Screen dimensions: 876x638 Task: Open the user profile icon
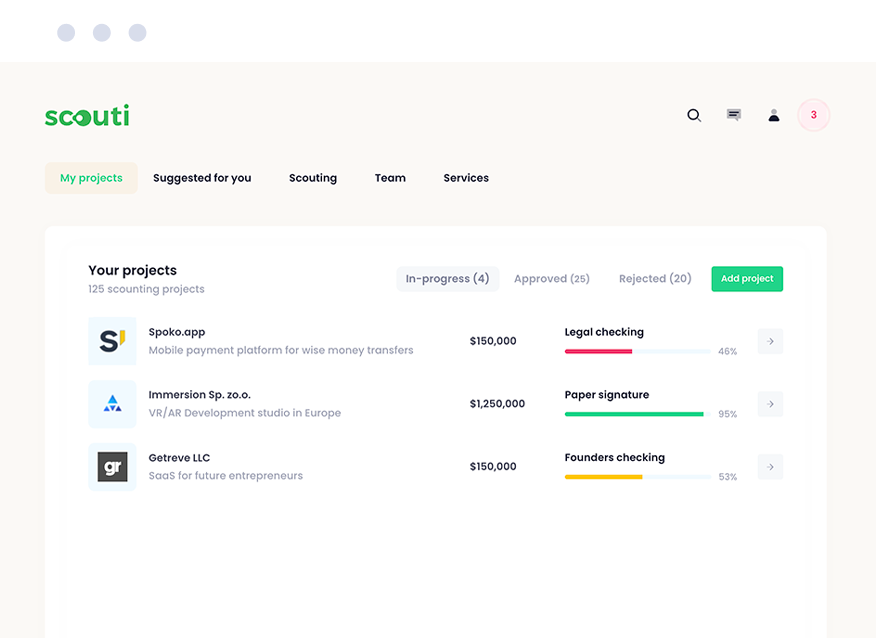(x=774, y=116)
